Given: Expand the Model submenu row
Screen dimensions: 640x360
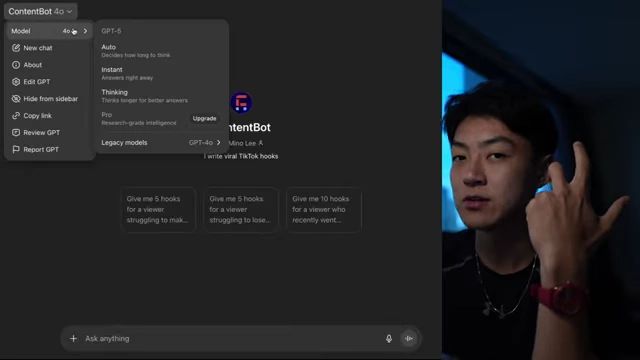Looking at the screenshot, I should click(x=49, y=31).
